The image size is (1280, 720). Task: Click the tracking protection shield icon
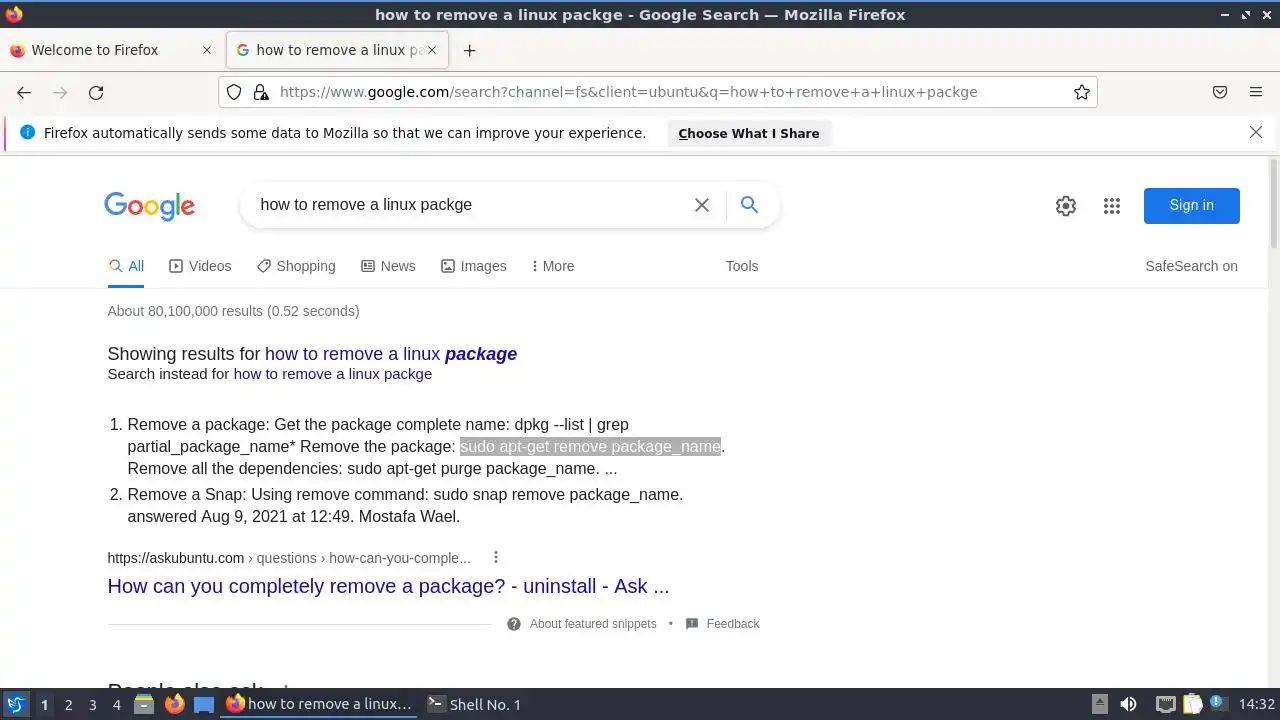(234, 92)
